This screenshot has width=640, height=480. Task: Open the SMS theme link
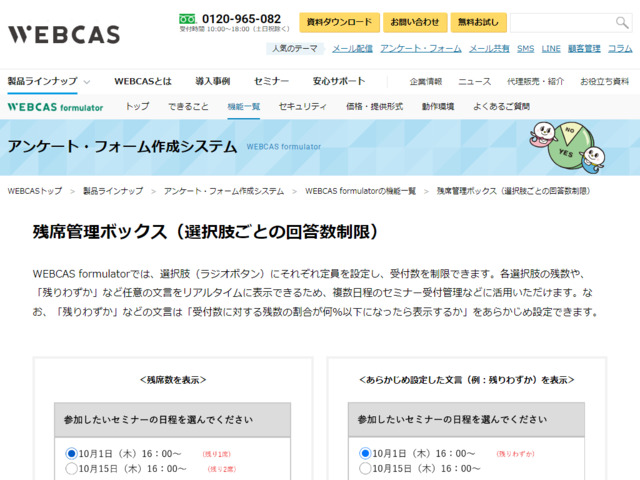[x=525, y=49]
